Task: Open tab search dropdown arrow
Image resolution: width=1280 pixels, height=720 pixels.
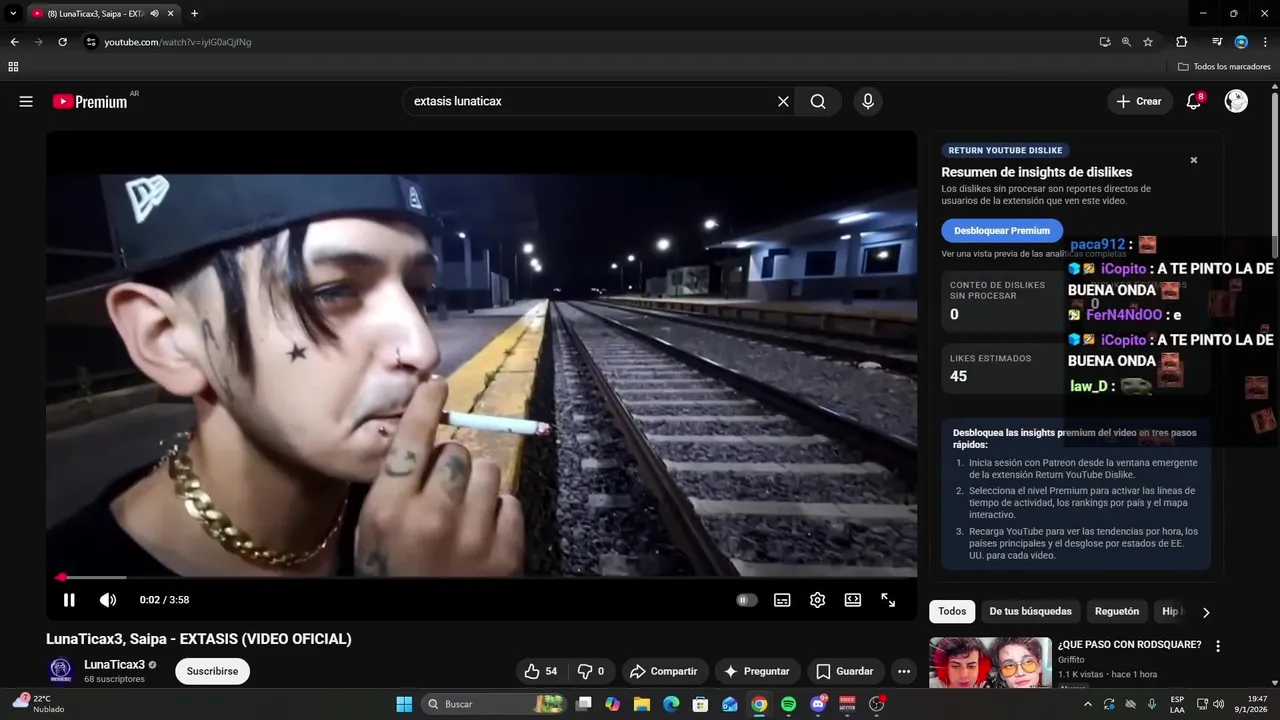Action: click(13, 13)
